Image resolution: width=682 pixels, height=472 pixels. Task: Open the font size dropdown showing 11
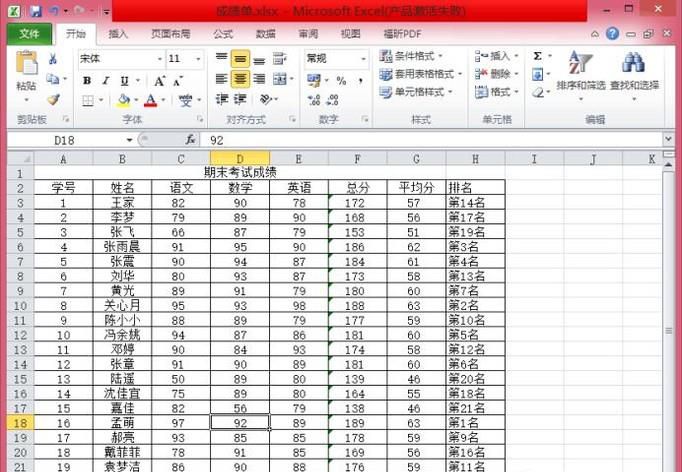point(198,59)
